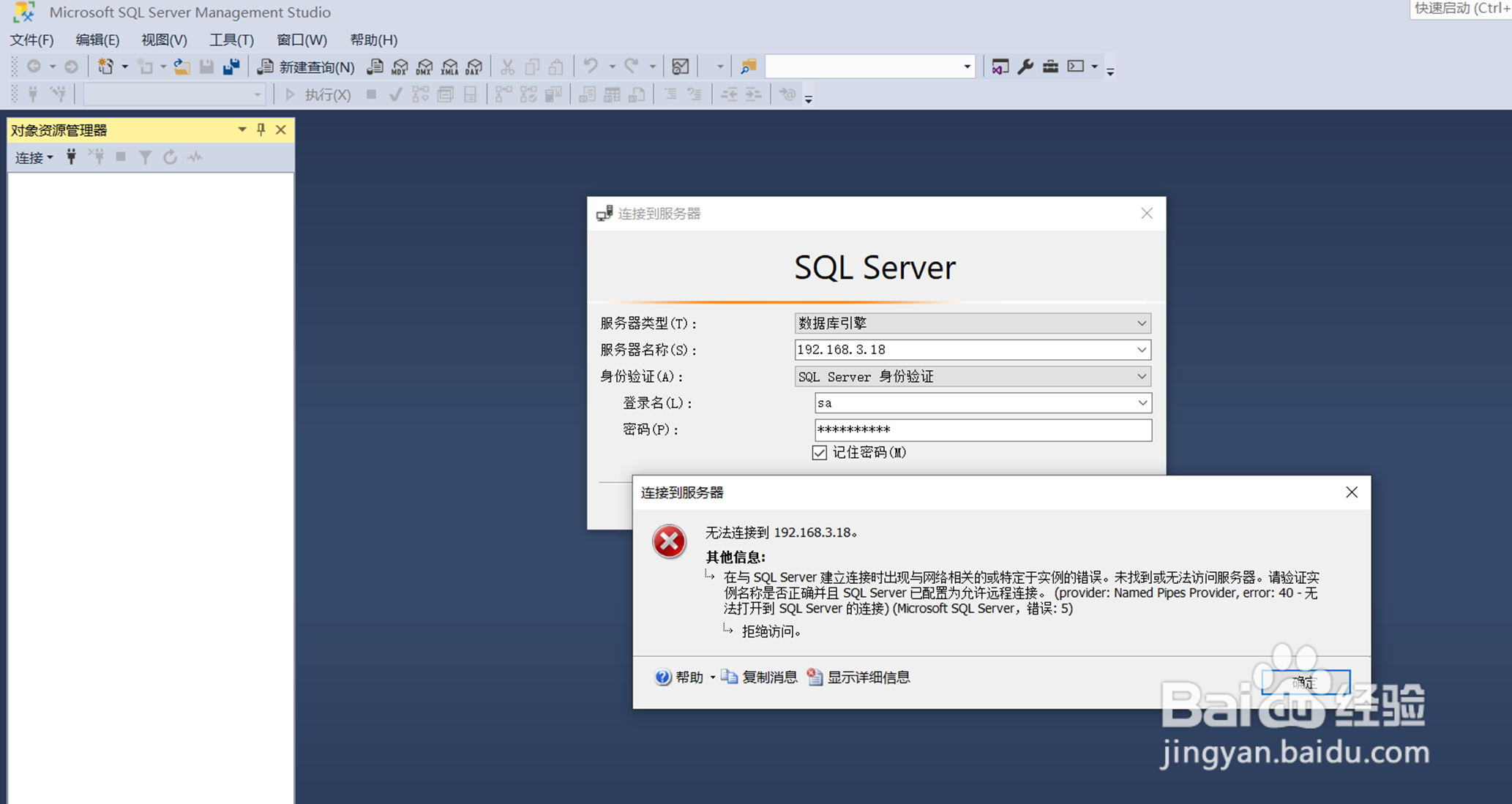Click the activity monitor chart icon in toolbar

pos(680,67)
